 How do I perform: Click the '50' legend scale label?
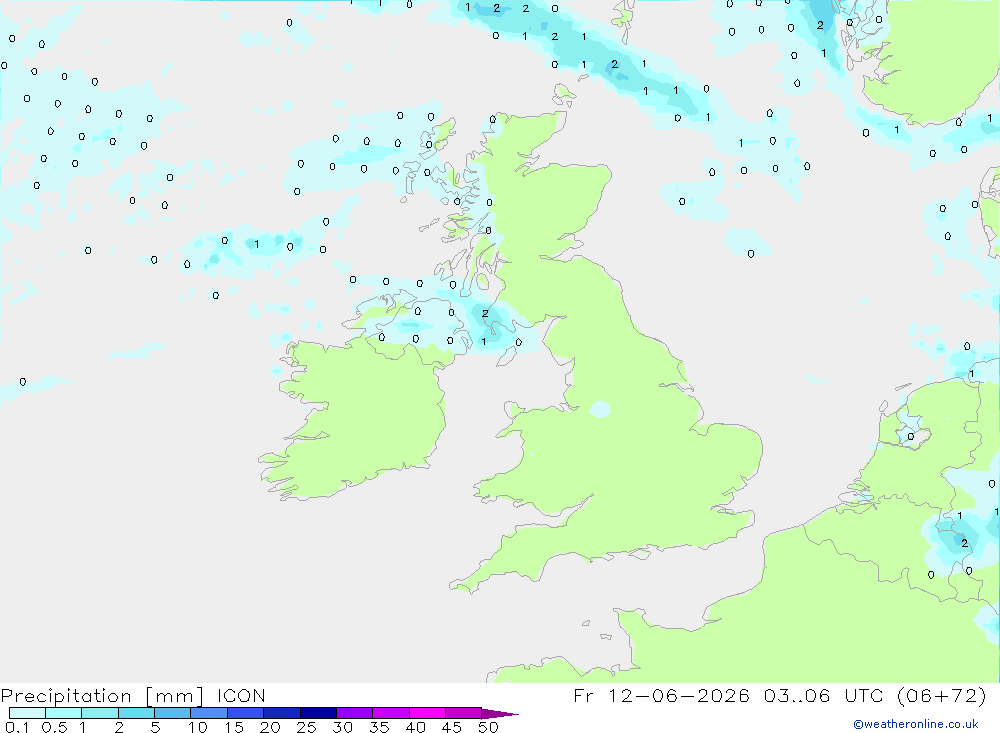click(x=489, y=727)
